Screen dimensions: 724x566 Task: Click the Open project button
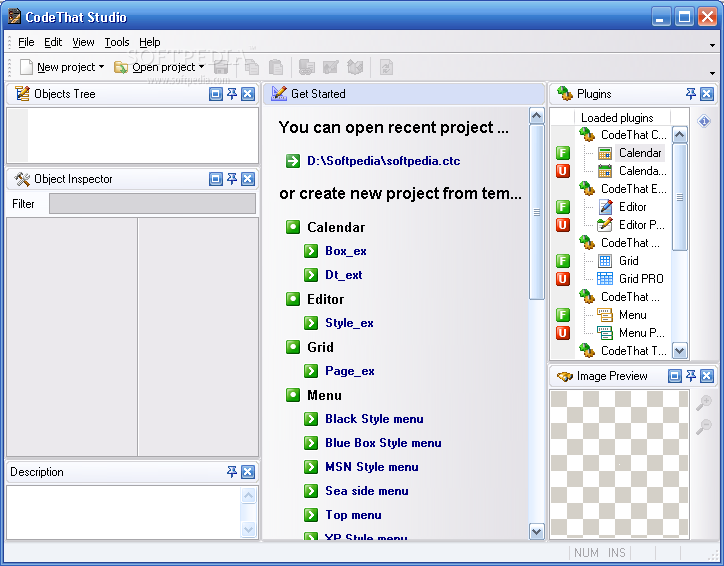coord(155,67)
